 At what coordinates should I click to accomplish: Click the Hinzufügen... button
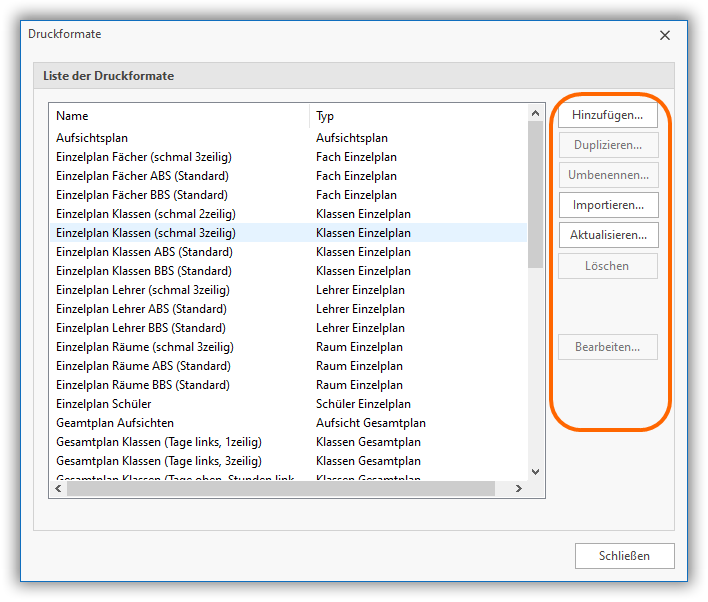pyautogui.click(x=608, y=115)
